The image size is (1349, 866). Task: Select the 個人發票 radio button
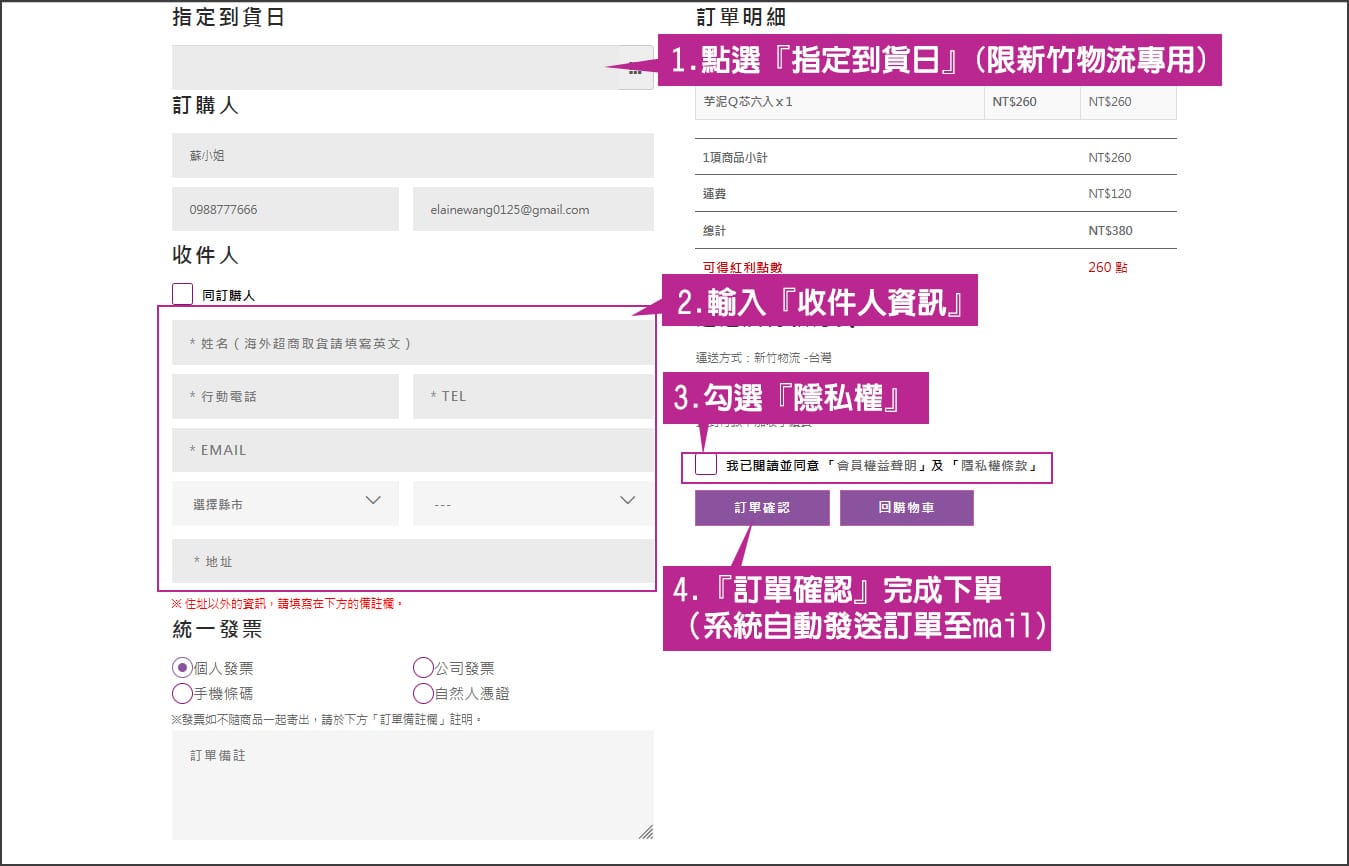point(182,668)
